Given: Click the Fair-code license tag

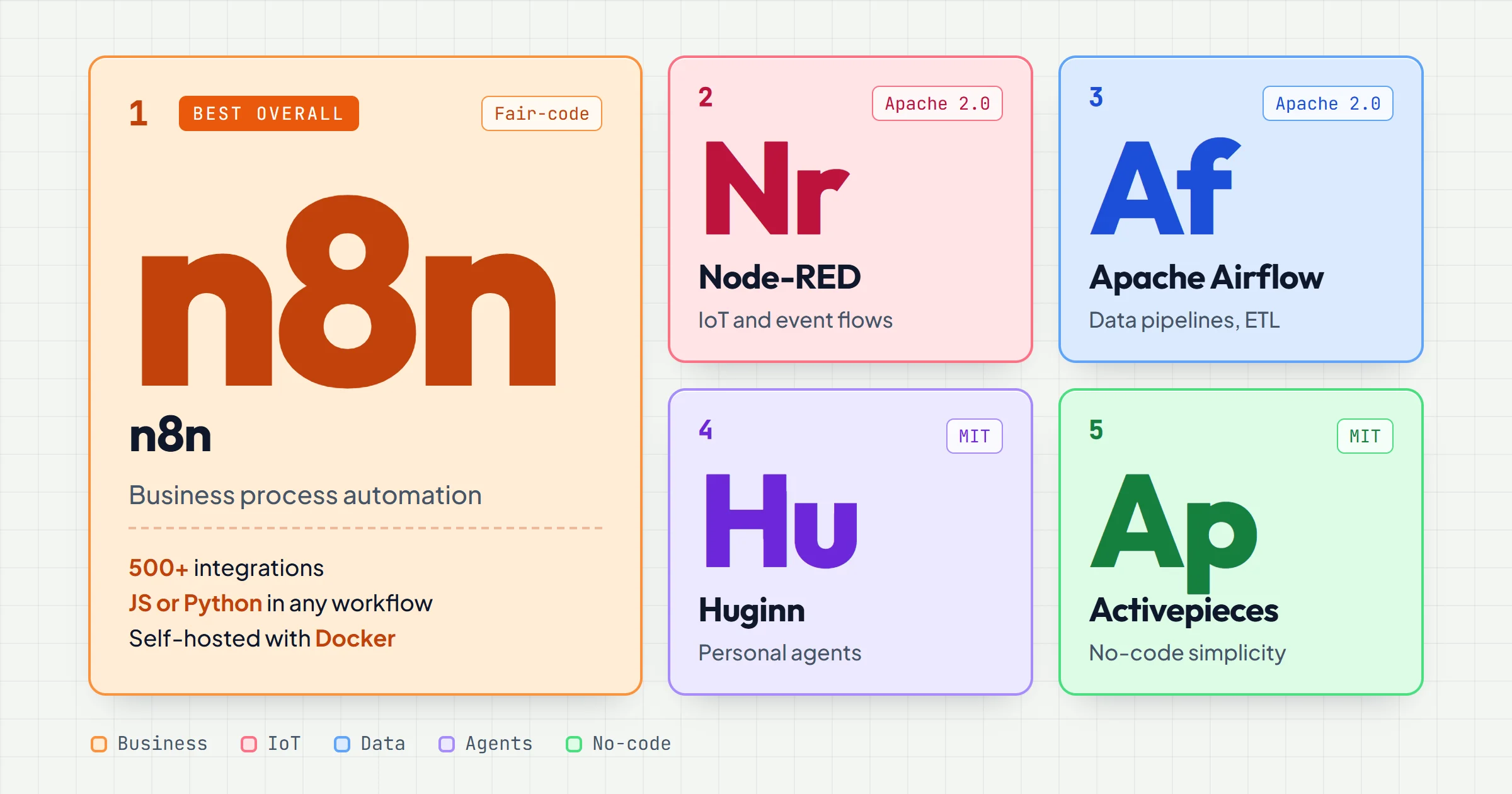Looking at the screenshot, I should pyautogui.click(x=542, y=113).
